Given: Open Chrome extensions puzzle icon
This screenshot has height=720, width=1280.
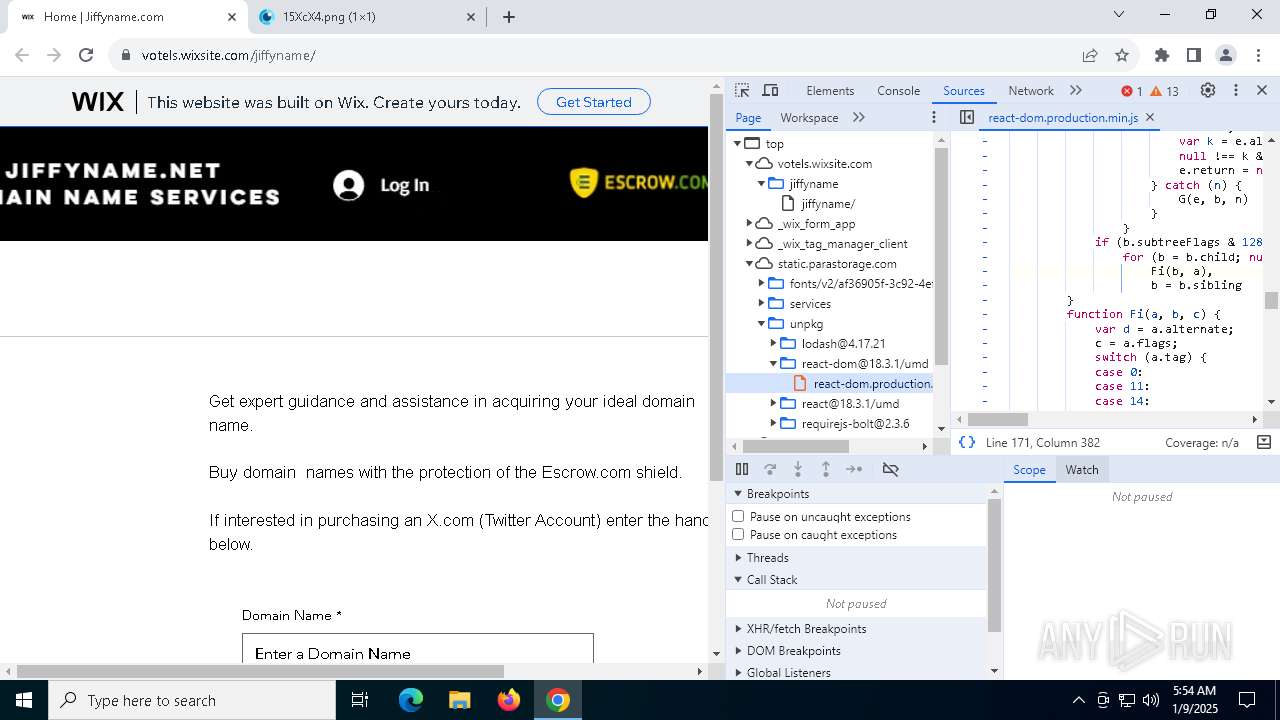Looking at the screenshot, I should pos(1162,55).
